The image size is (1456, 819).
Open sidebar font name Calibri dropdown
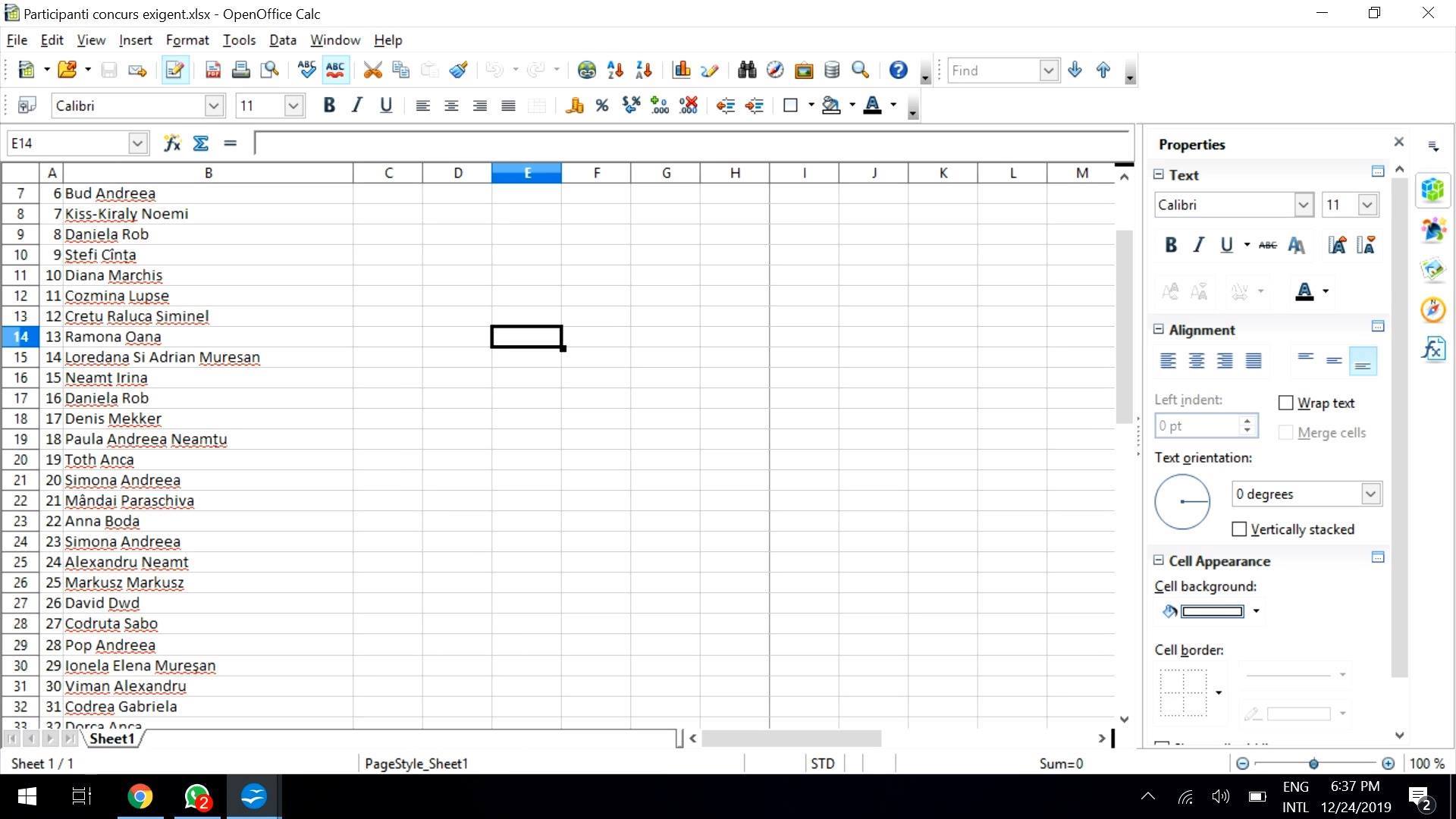click(x=1303, y=205)
